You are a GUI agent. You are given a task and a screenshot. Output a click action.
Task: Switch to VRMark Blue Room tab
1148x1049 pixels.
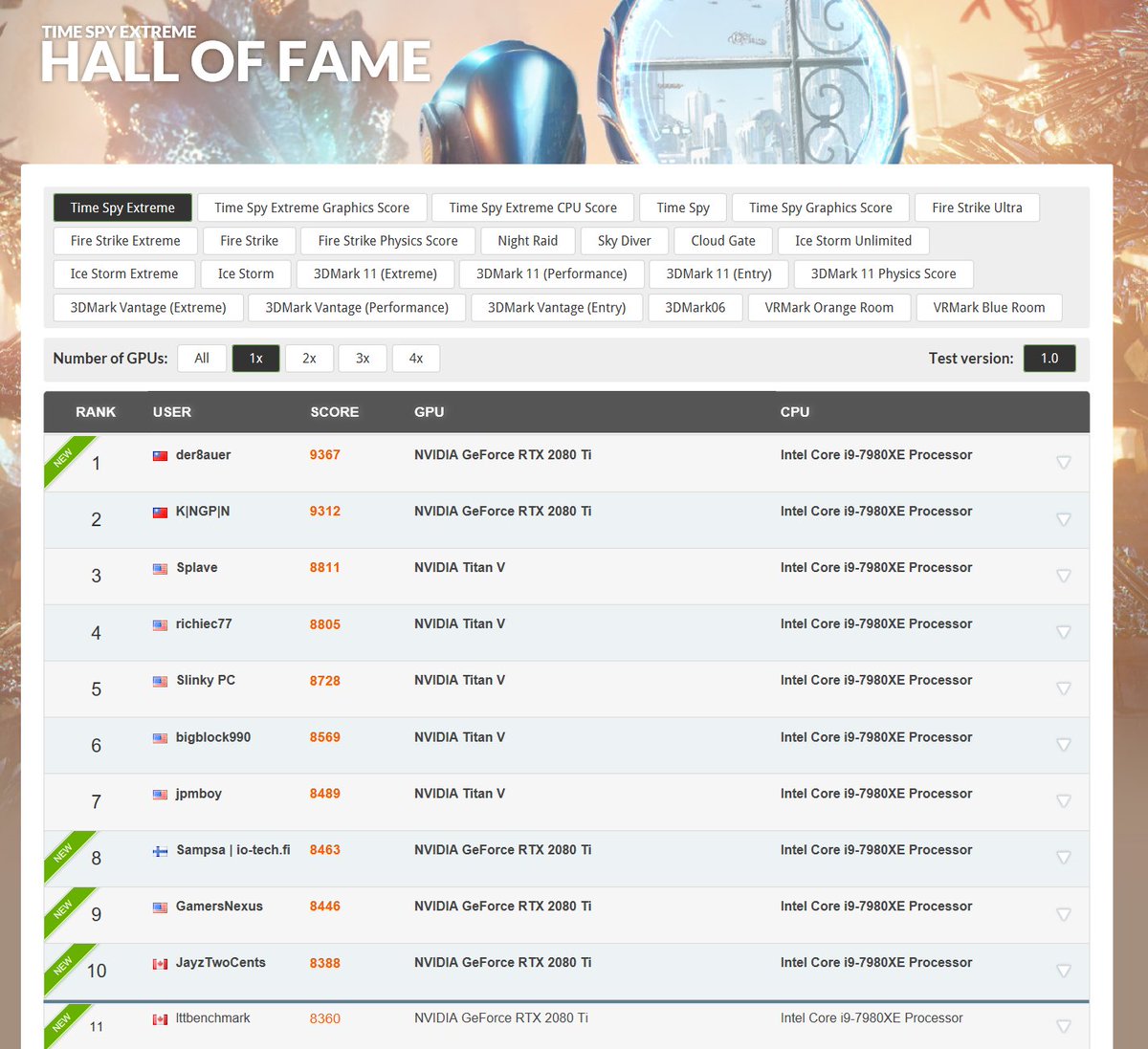[989, 307]
